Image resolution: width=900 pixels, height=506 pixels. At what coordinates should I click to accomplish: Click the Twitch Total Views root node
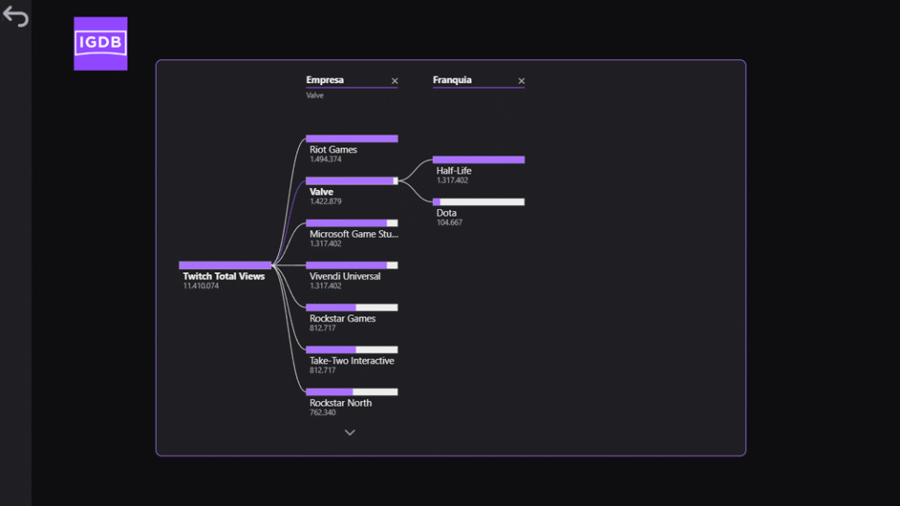click(x=223, y=276)
